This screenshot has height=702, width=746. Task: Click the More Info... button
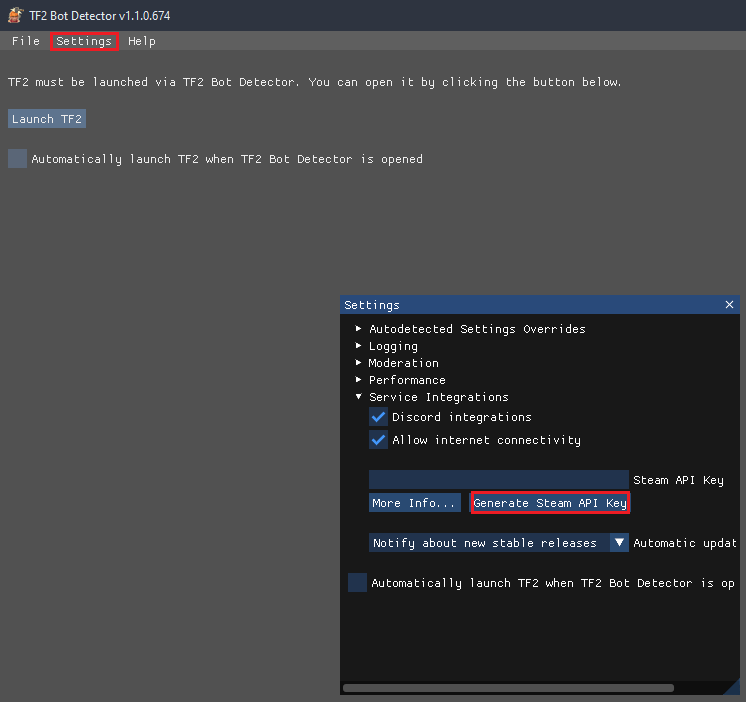coord(414,503)
